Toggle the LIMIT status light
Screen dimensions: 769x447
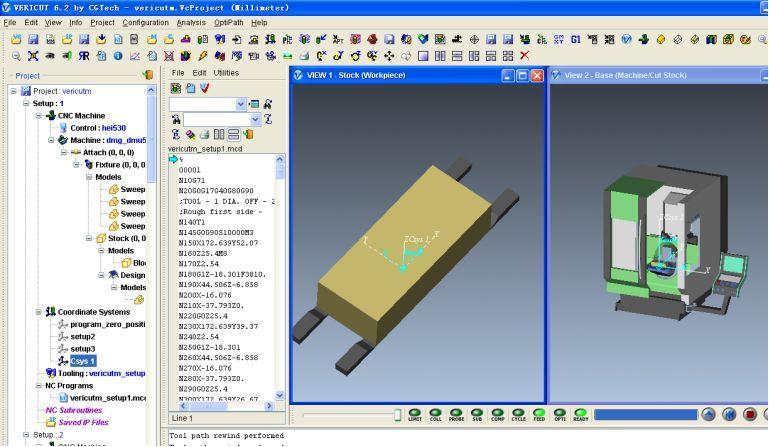[415, 415]
